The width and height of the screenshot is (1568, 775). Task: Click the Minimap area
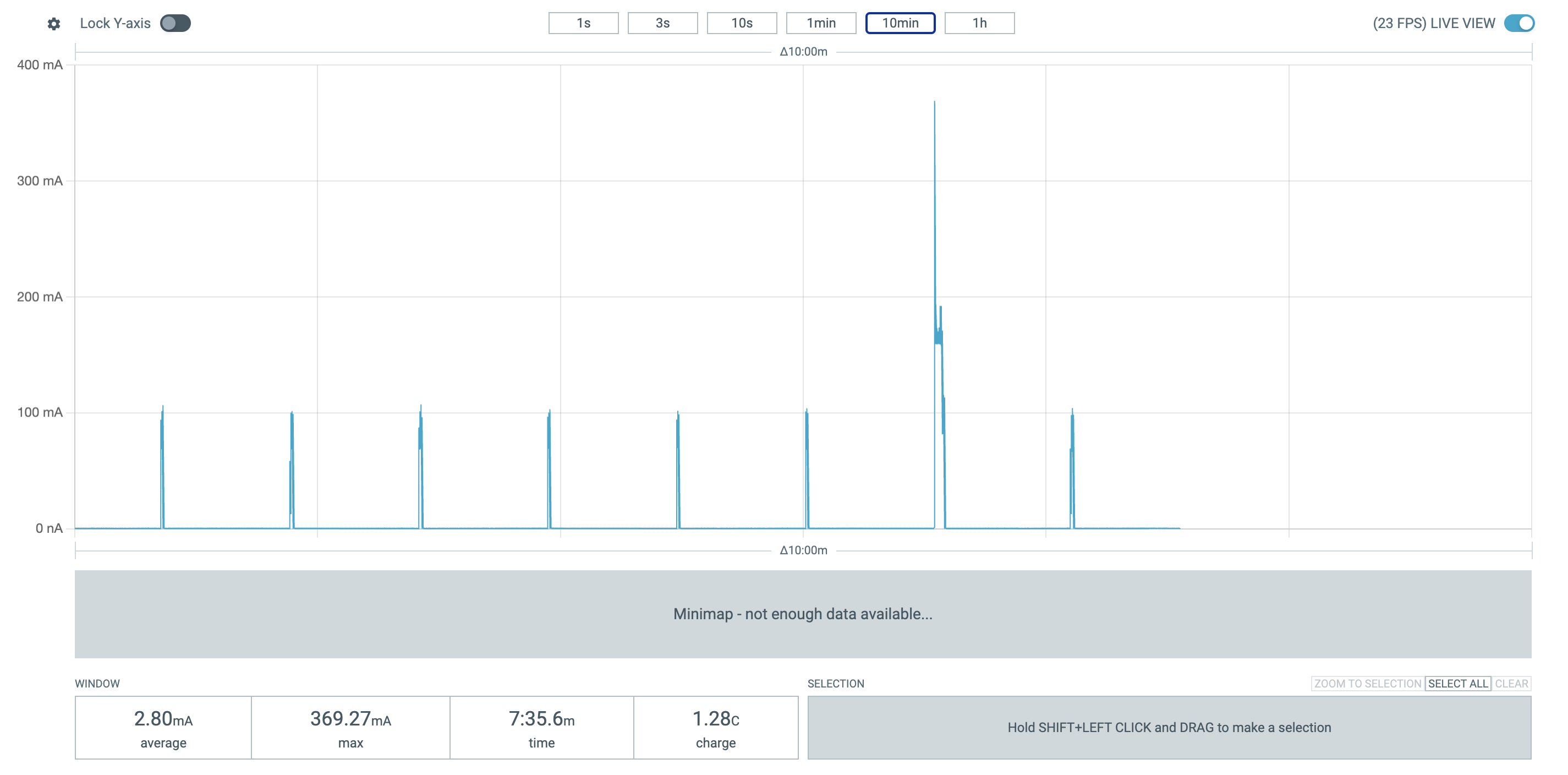pos(802,614)
